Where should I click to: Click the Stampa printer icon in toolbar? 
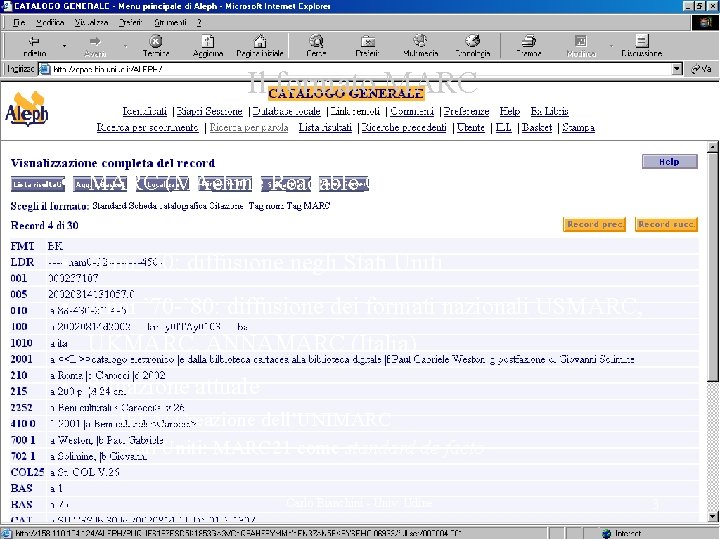[x=529, y=45]
